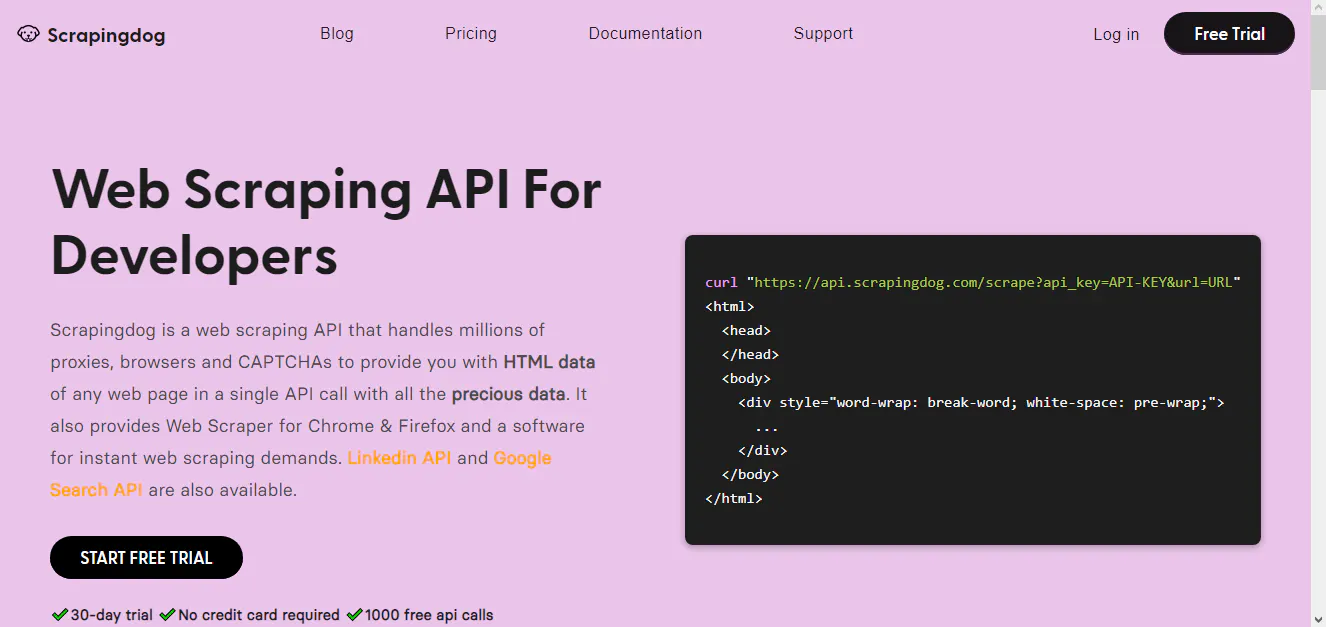Click the scrollbar up arrow
The width and height of the screenshot is (1326, 627).
[x=1317, y=8]
